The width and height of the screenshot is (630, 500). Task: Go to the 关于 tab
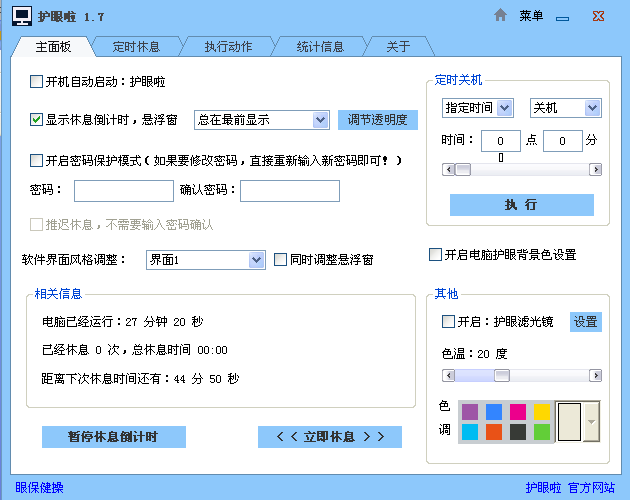tap(398, 47)
